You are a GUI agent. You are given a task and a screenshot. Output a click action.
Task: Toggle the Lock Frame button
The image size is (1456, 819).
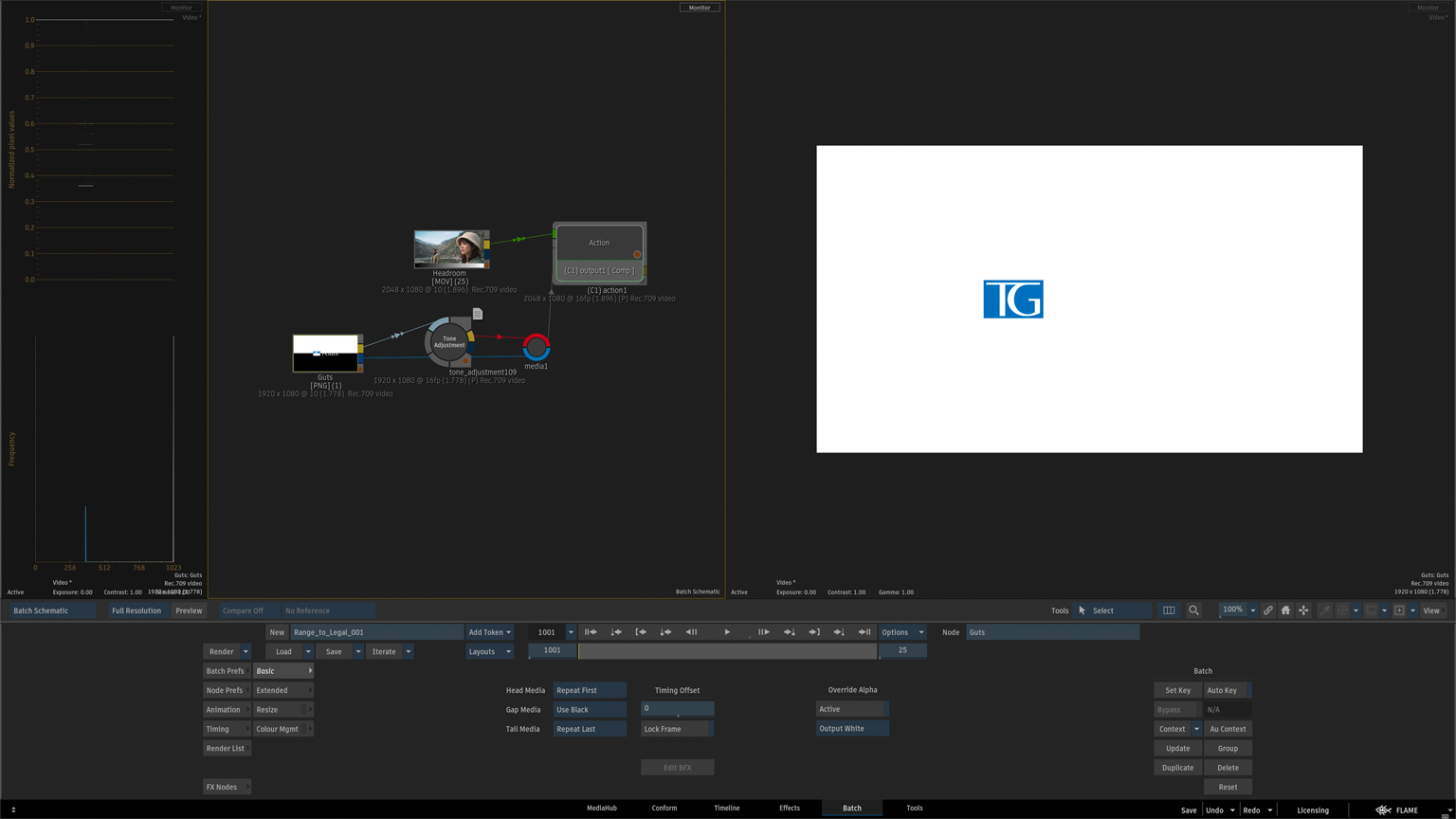pos(677,729)
